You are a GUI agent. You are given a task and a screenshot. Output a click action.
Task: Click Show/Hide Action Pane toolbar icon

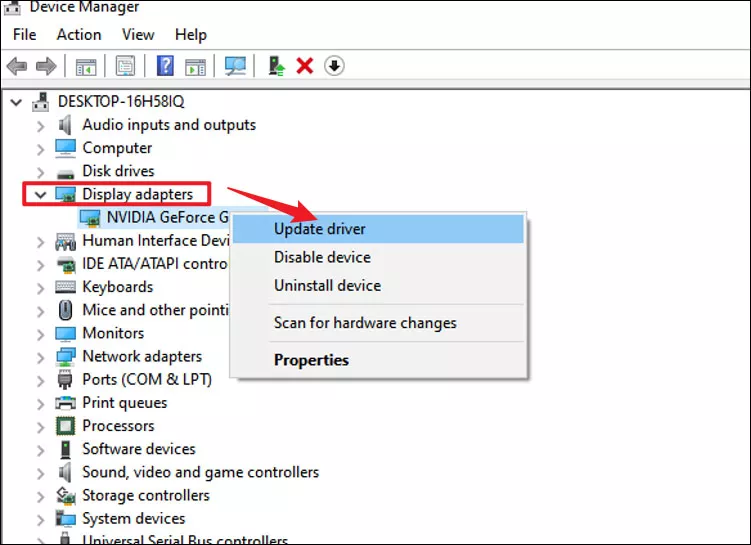coord(195,66)
